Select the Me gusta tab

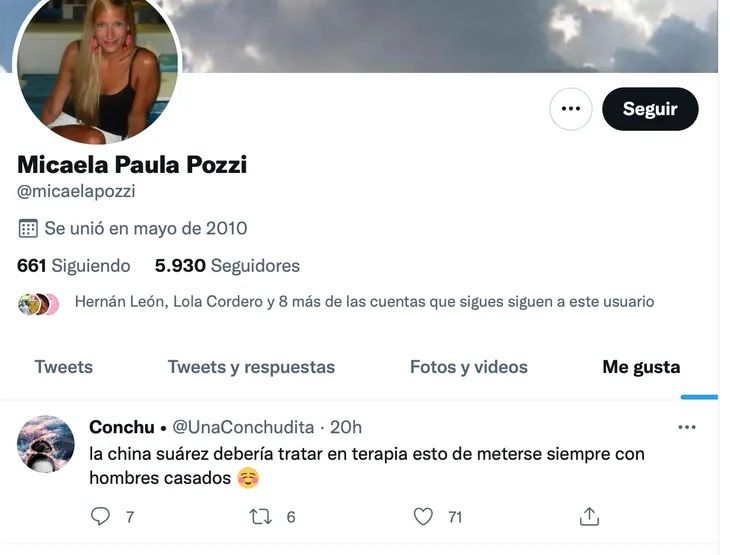pos(641,367)
